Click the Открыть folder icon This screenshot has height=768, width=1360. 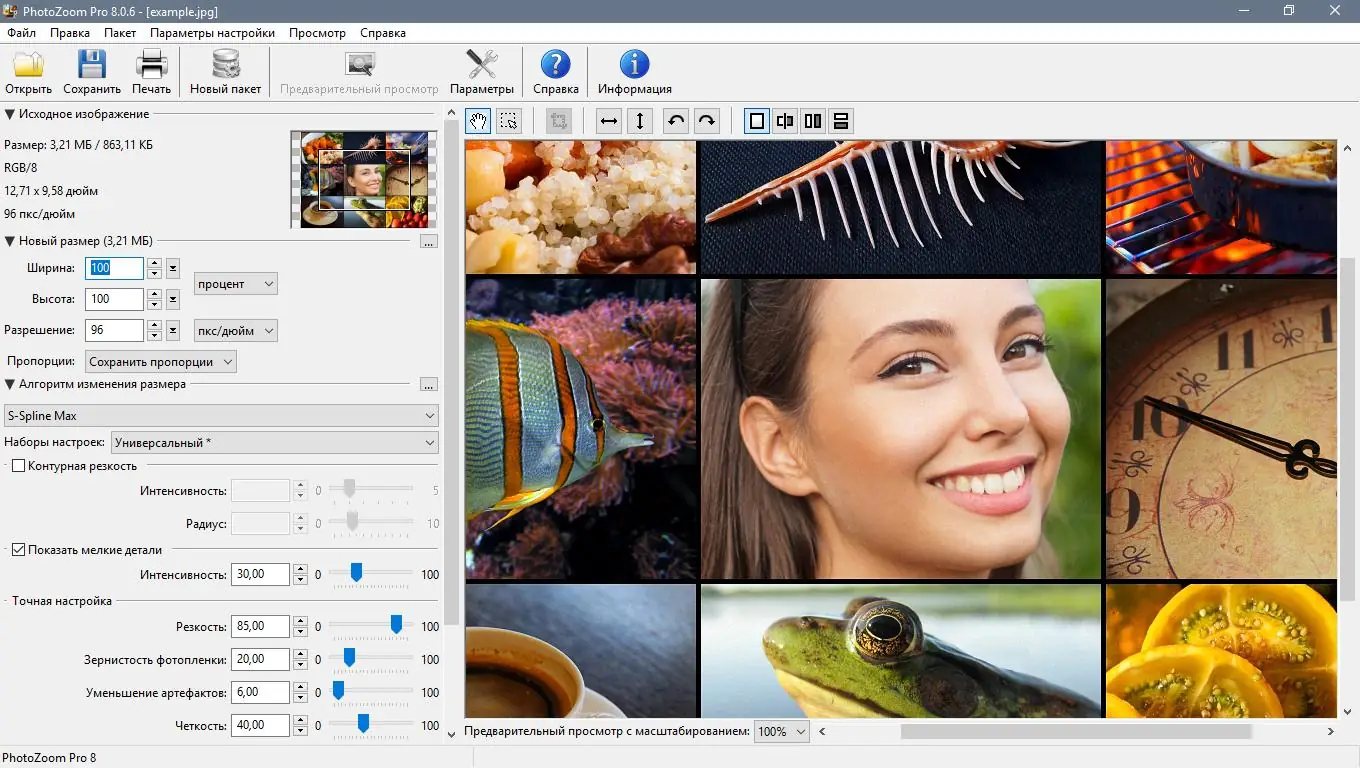pyautogui.click(x=28, y=66)
